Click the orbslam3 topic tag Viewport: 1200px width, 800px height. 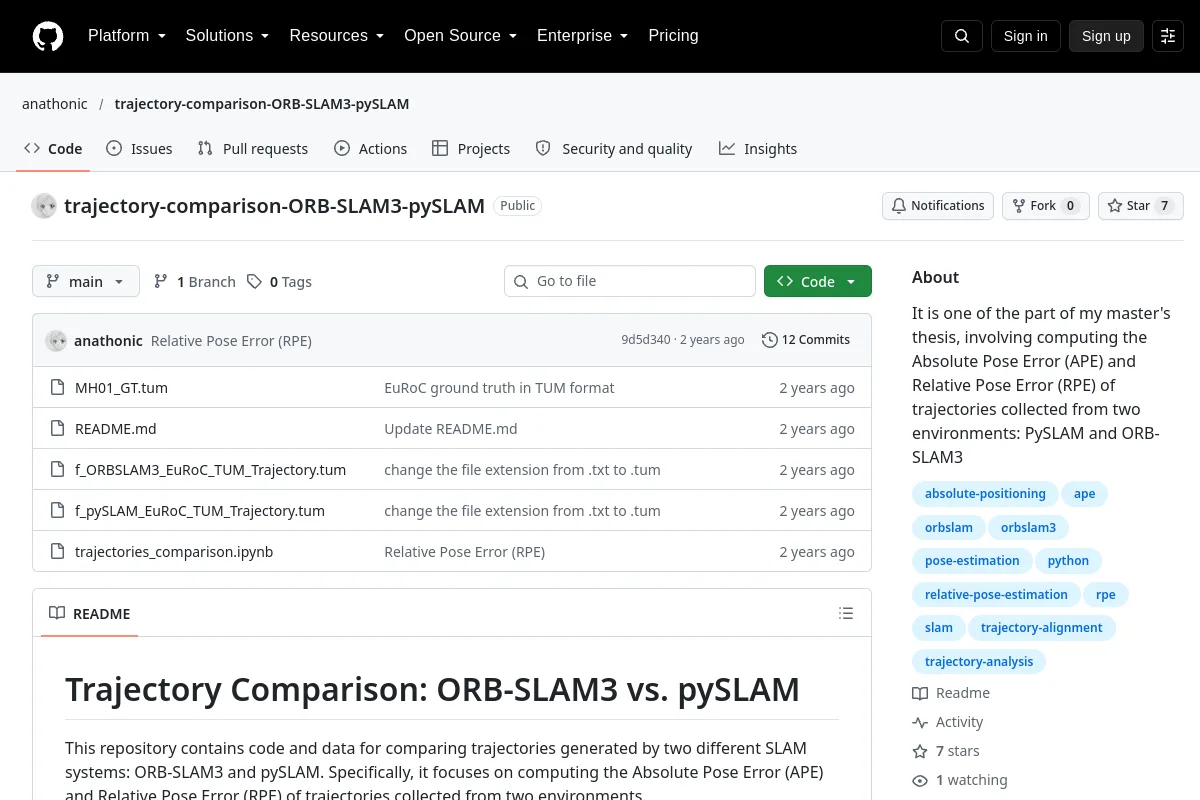click(x=1028, y=527)
